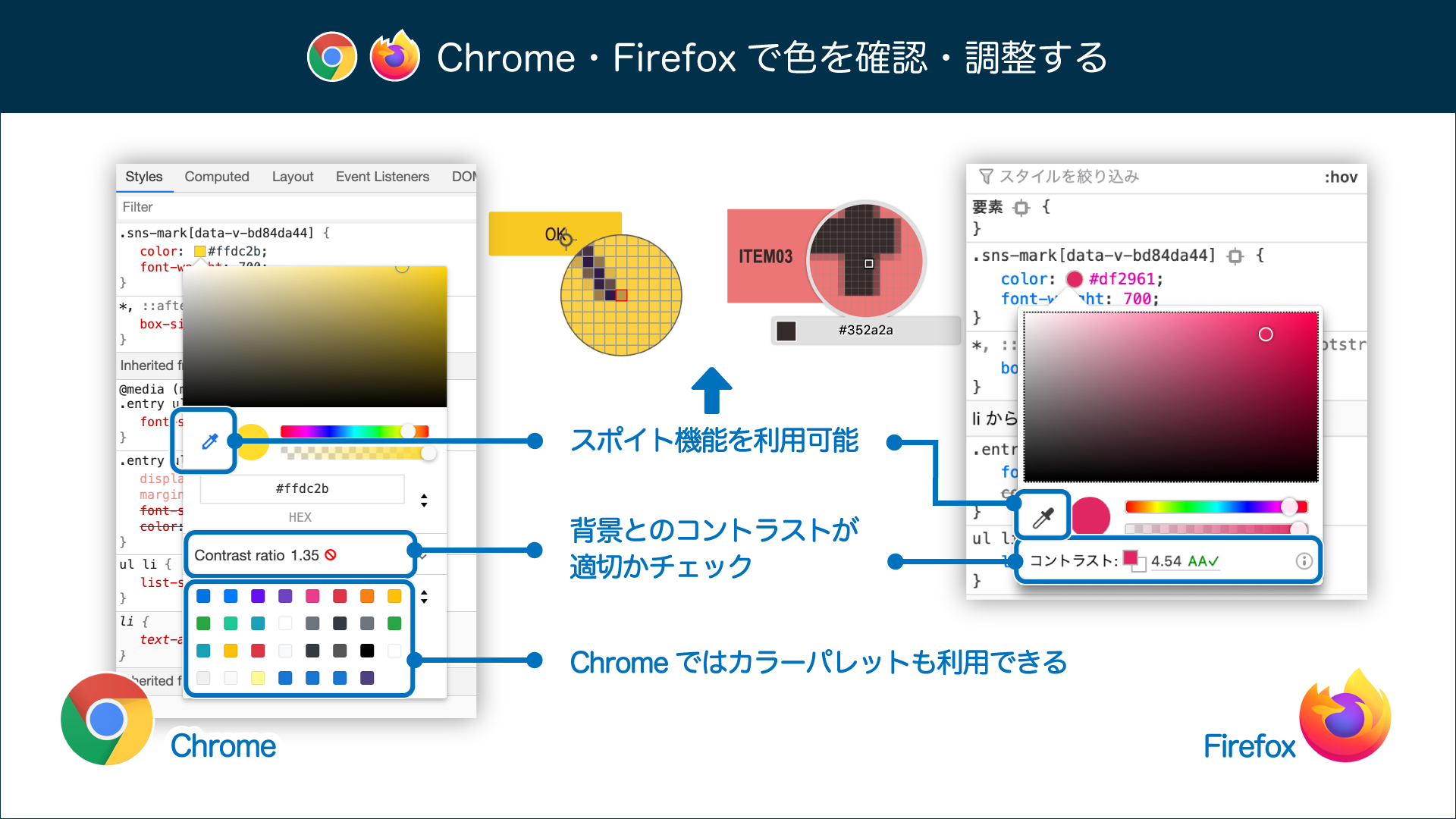Click the red contrast-fail icon in Chrome
The height and width of the screenshot is (819, 1456).
click(331, 555)
